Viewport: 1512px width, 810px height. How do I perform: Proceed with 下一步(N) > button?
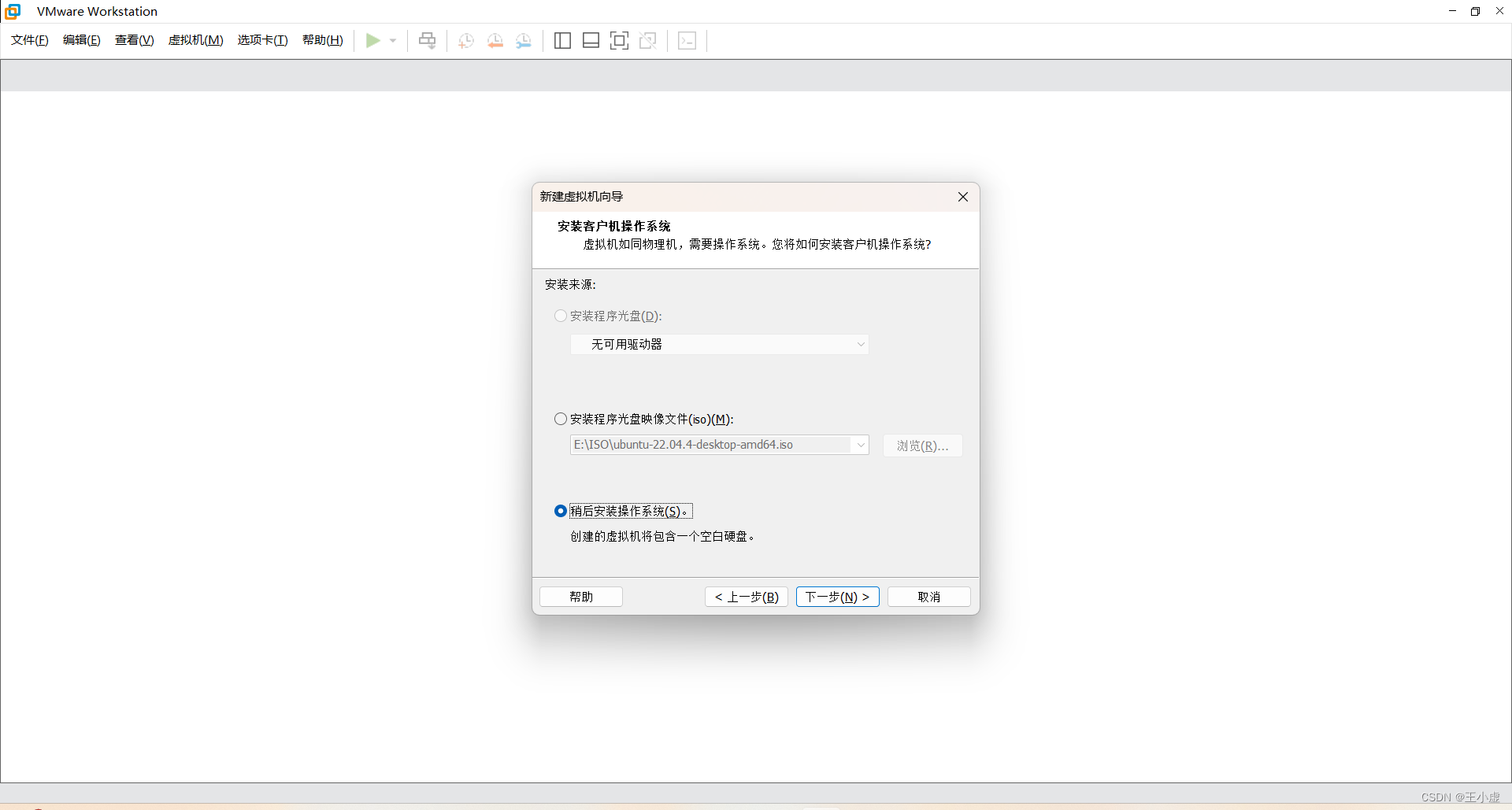coord(838,597)
